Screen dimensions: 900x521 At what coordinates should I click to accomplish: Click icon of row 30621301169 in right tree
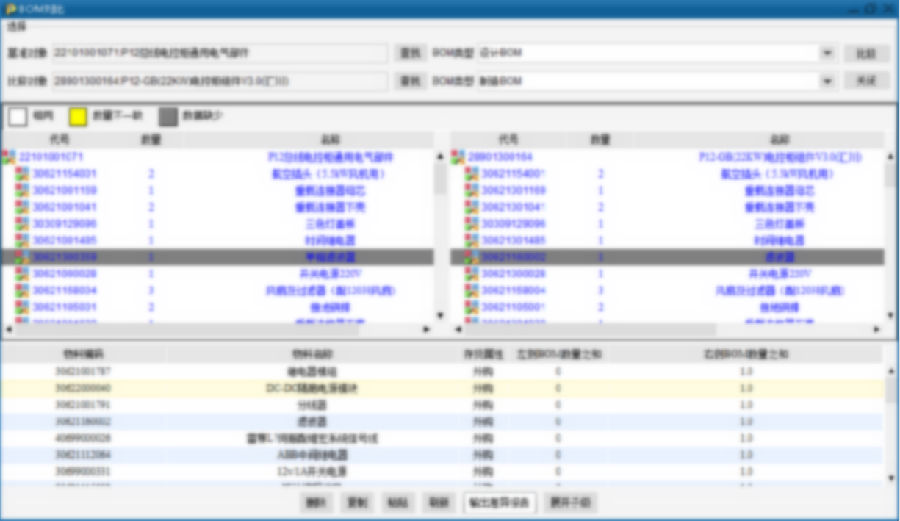pos(471,190)
